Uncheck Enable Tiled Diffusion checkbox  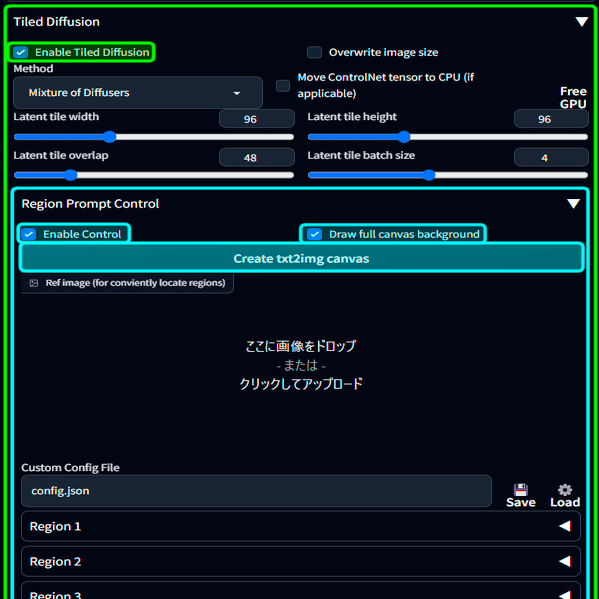(21, 52)
